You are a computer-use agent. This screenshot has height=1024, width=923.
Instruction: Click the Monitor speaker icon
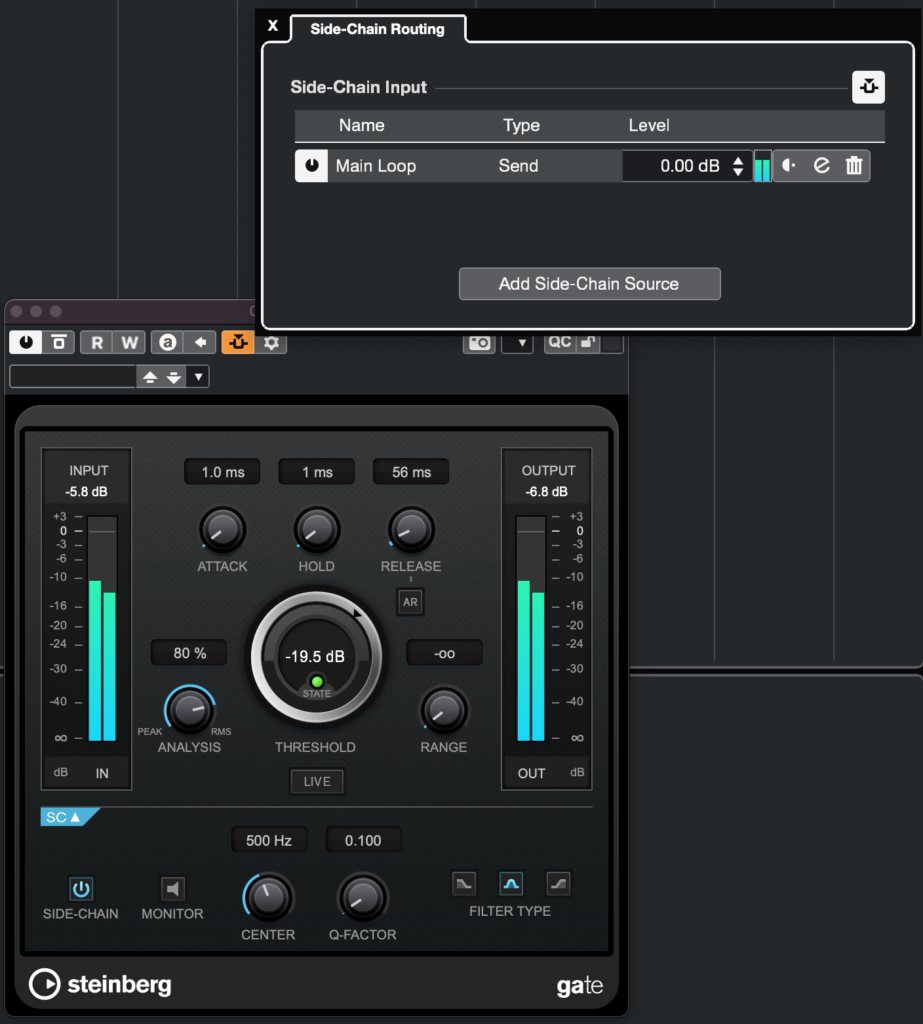click(x=172, y=888)
